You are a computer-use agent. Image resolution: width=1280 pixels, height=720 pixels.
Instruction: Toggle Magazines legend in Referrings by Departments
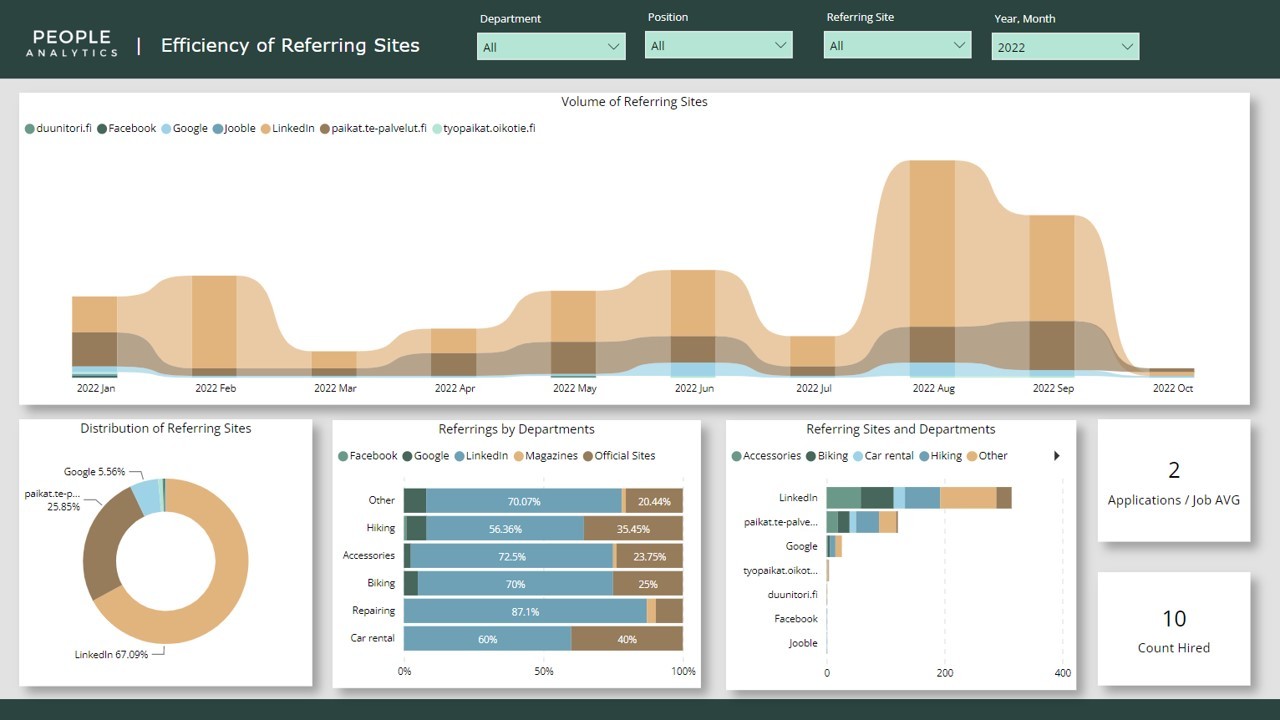[x=519, y=456]
